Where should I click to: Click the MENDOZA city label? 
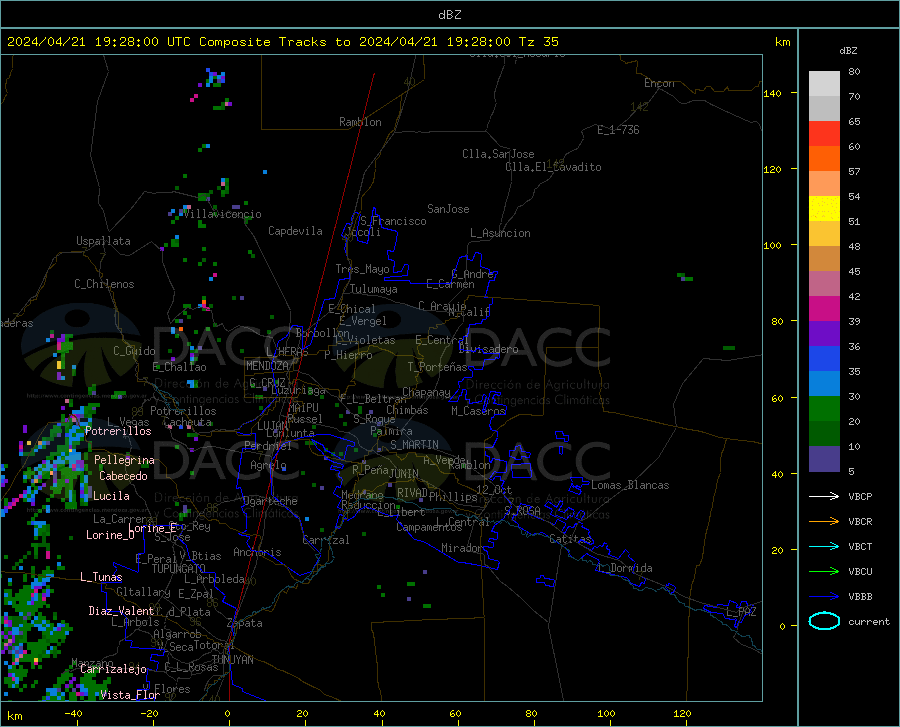coord(267,366)
